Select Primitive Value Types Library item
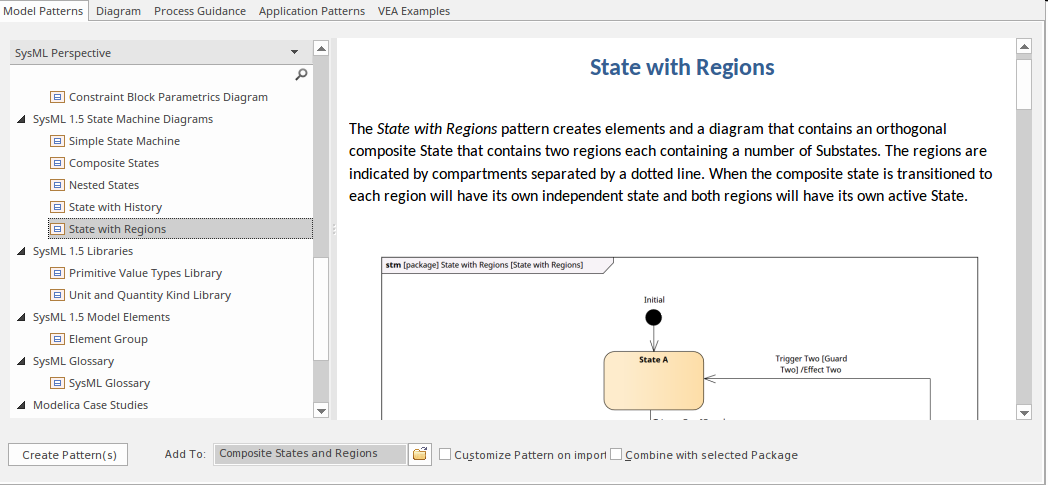Image resolution: width=1048 pixels, height=485 pixels. (x=145, y=273)
